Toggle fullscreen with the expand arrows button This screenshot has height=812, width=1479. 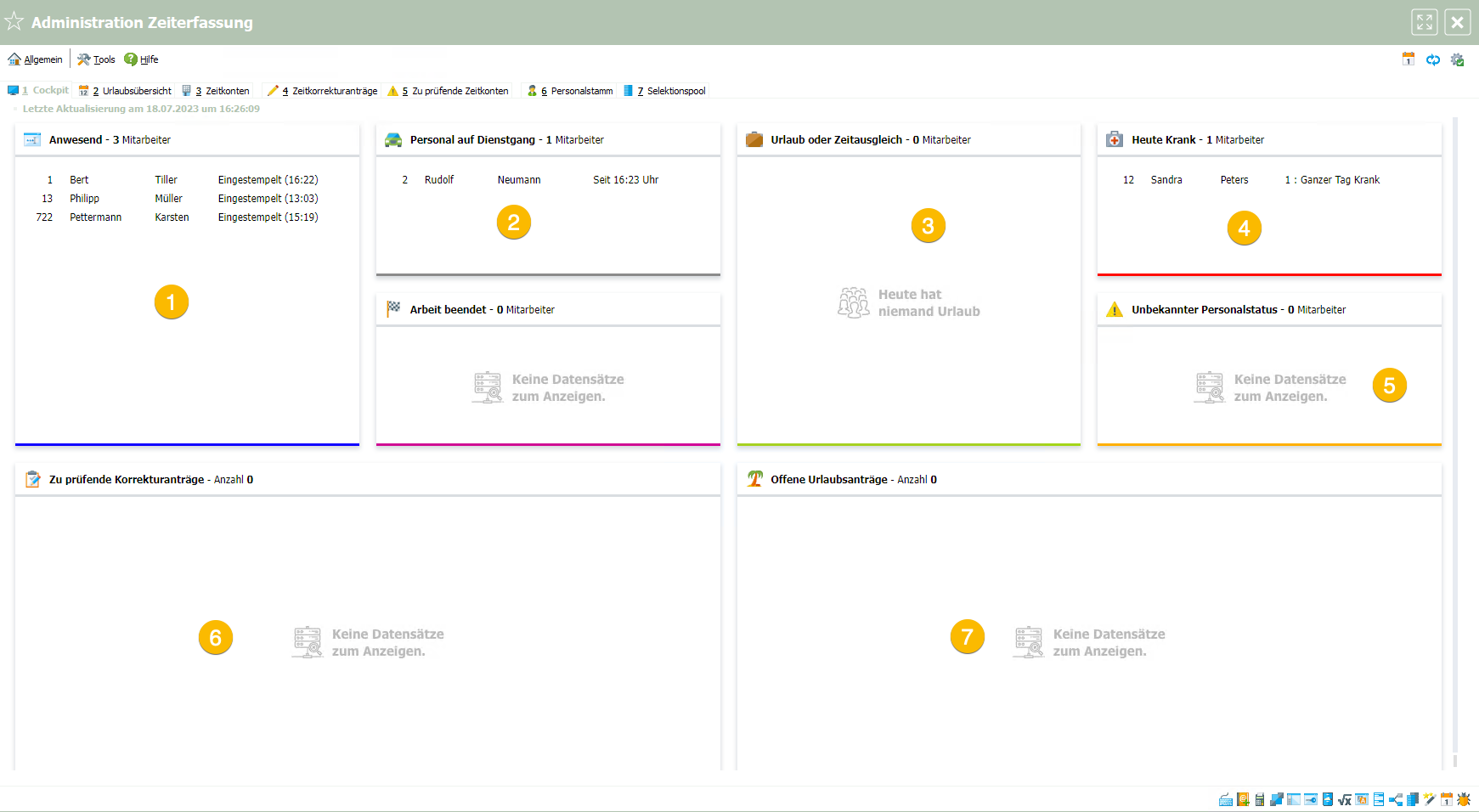(1425, 22)
